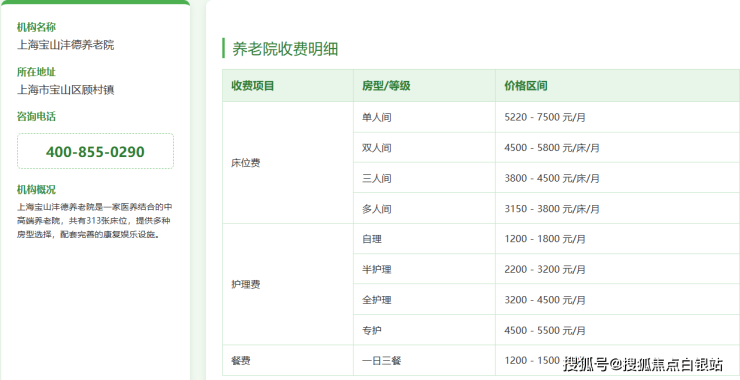Click the 多人间 room type cell
The width and height of the screenshot is (740, 380).
424,209
